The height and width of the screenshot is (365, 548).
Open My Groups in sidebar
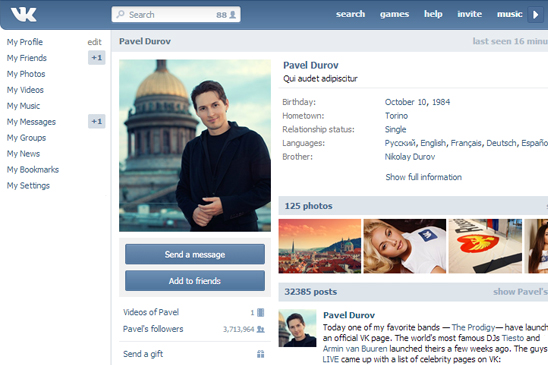tap(26, 138)
